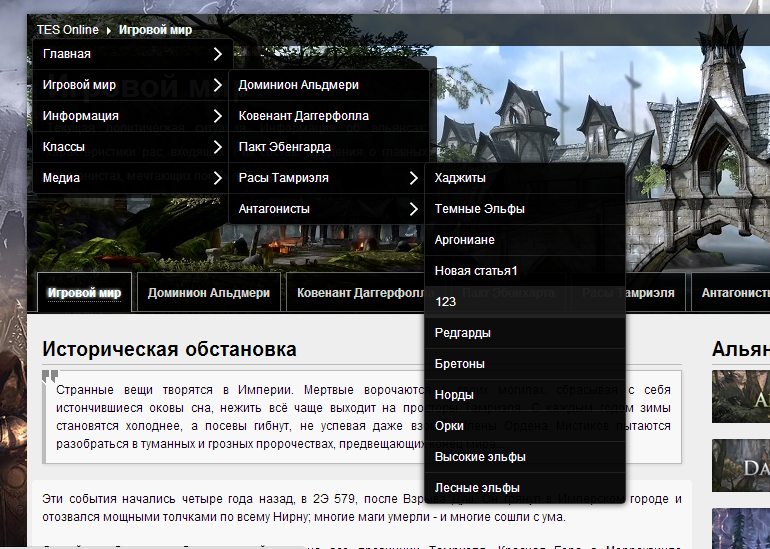Select Расы Тамриэля in the submenu
The width and height of the screenshot is (770, 549).
[326, 178]
